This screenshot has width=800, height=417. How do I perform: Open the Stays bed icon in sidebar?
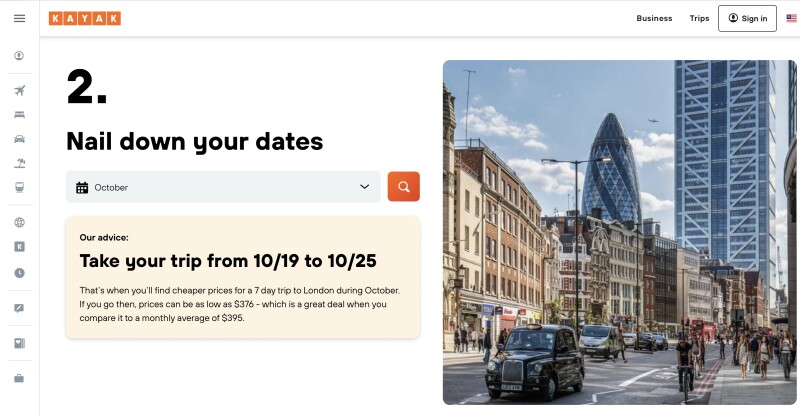[x=19, y=115]
